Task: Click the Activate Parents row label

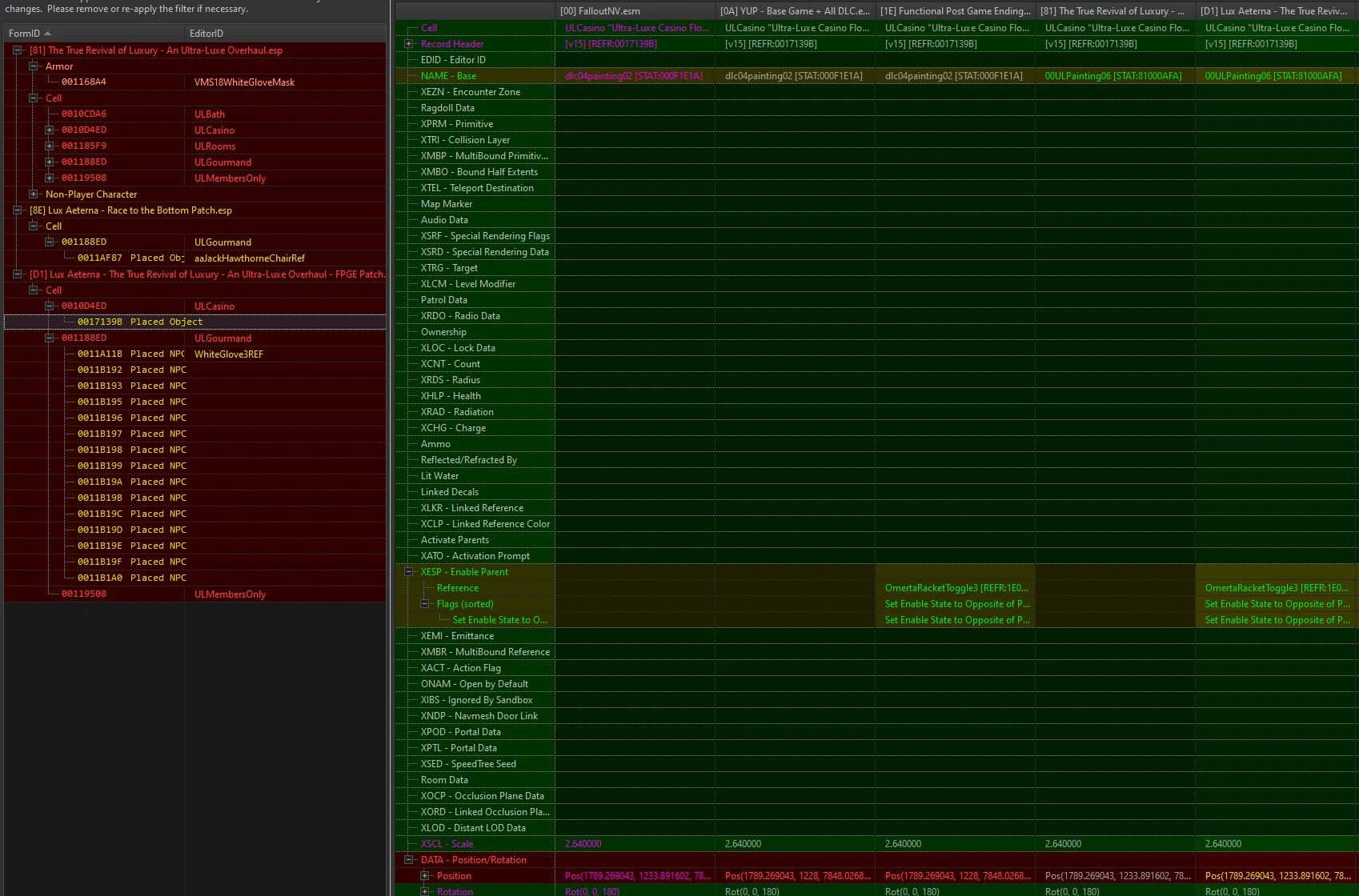Action: 455,540
